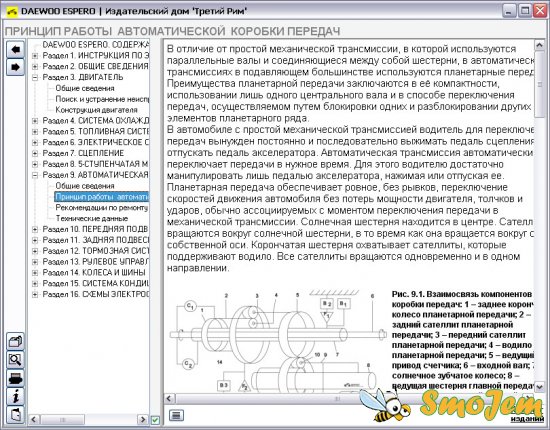This screenshot has height=430, width=550.
Task: Expand Раздел 14. КОЛЕСА И ШИНЫ node
Action: point(35,273)
